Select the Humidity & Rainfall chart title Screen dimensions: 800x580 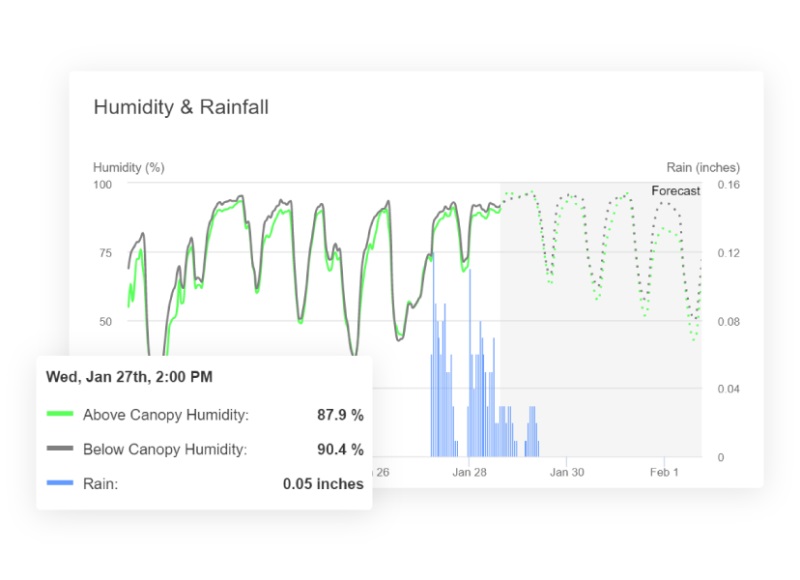(x=181, y=107)
